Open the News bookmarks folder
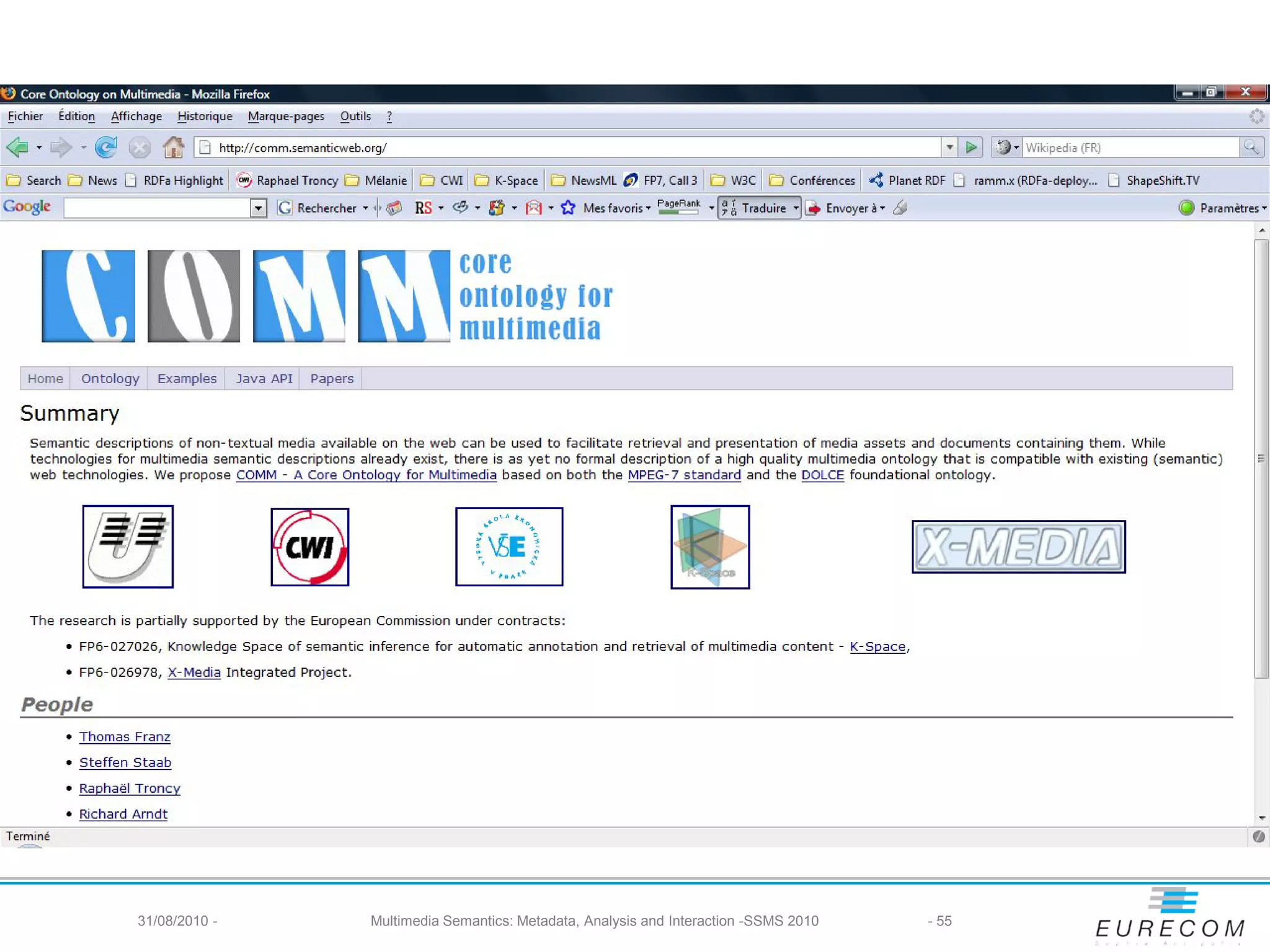 click(92, 180)
